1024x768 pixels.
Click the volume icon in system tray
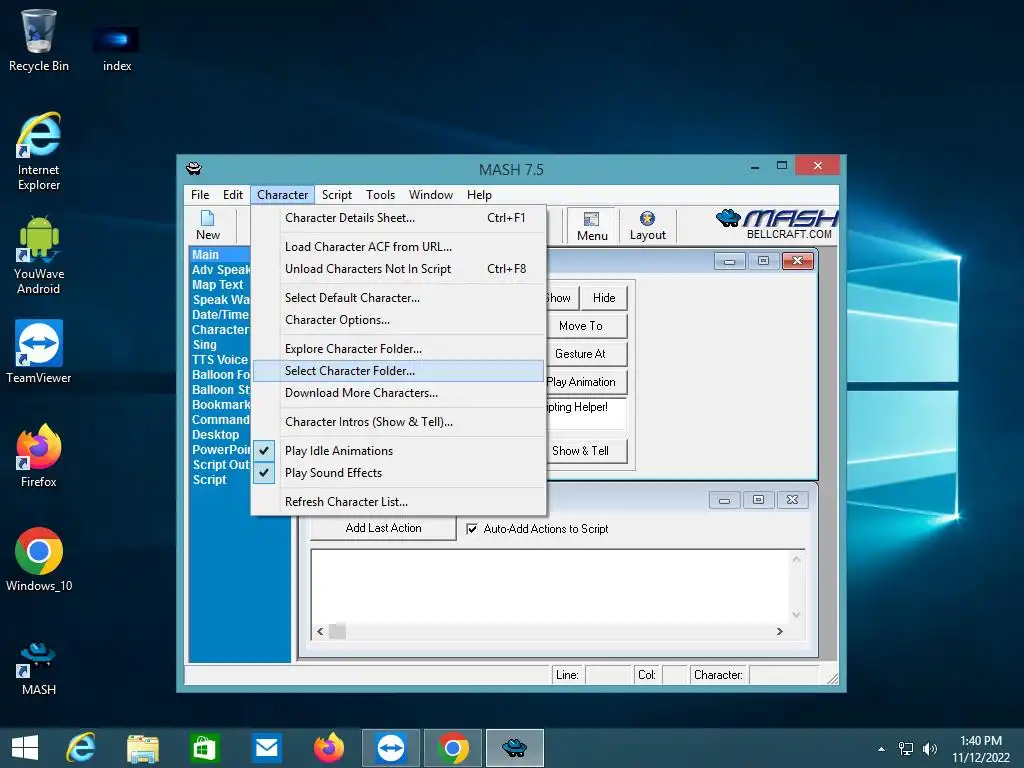coord(930,749)
